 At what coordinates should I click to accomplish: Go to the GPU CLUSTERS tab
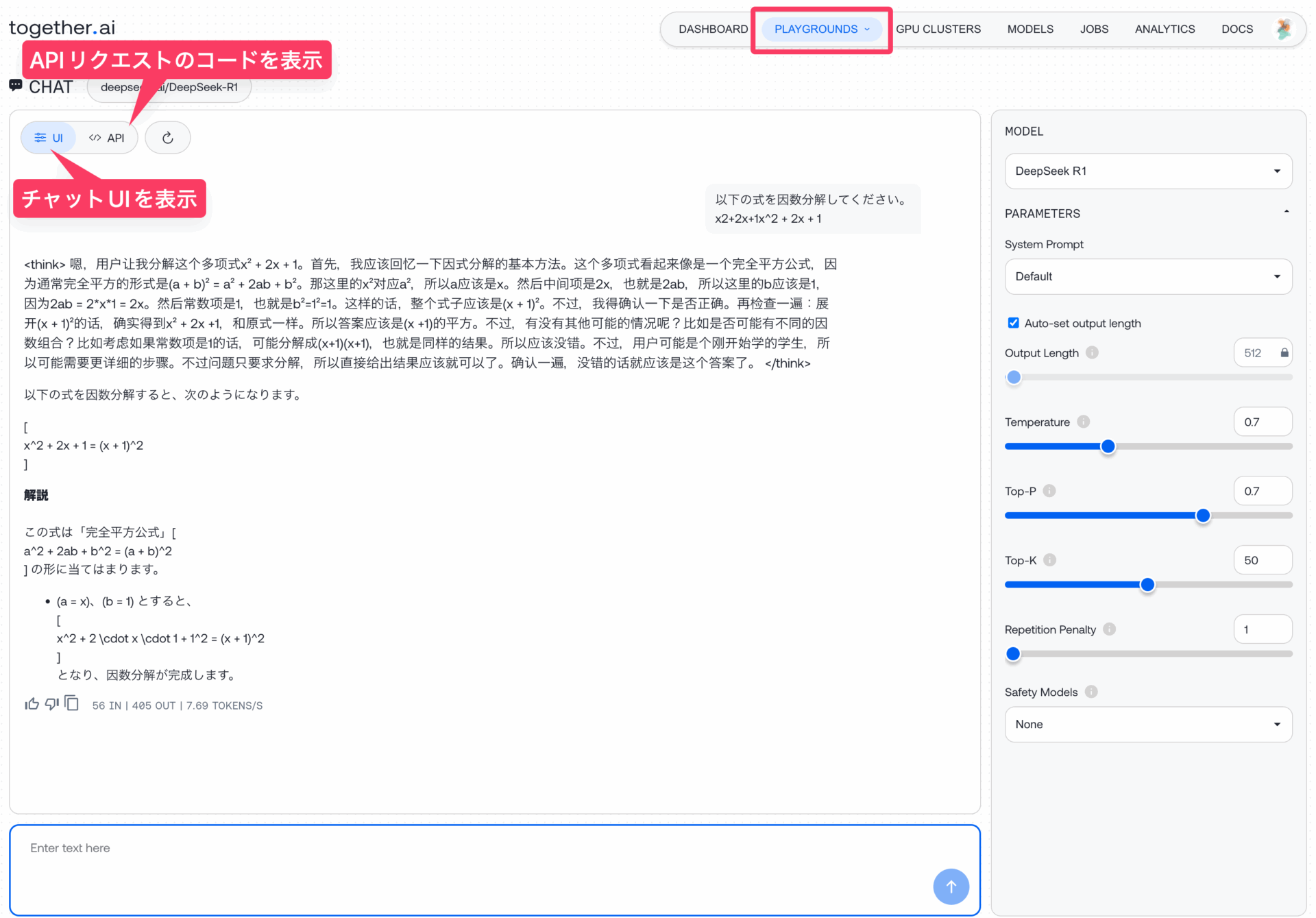pos(938,29)
